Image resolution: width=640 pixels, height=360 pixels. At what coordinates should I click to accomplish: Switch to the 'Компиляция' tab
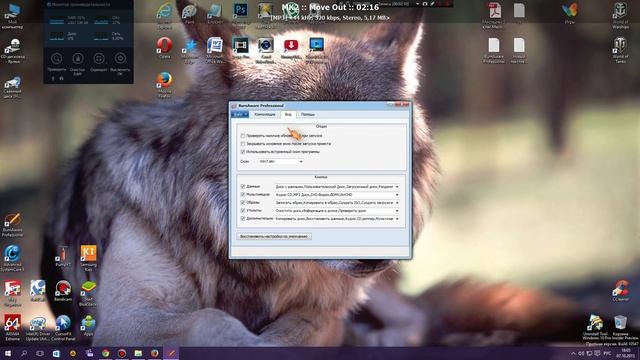265,115
